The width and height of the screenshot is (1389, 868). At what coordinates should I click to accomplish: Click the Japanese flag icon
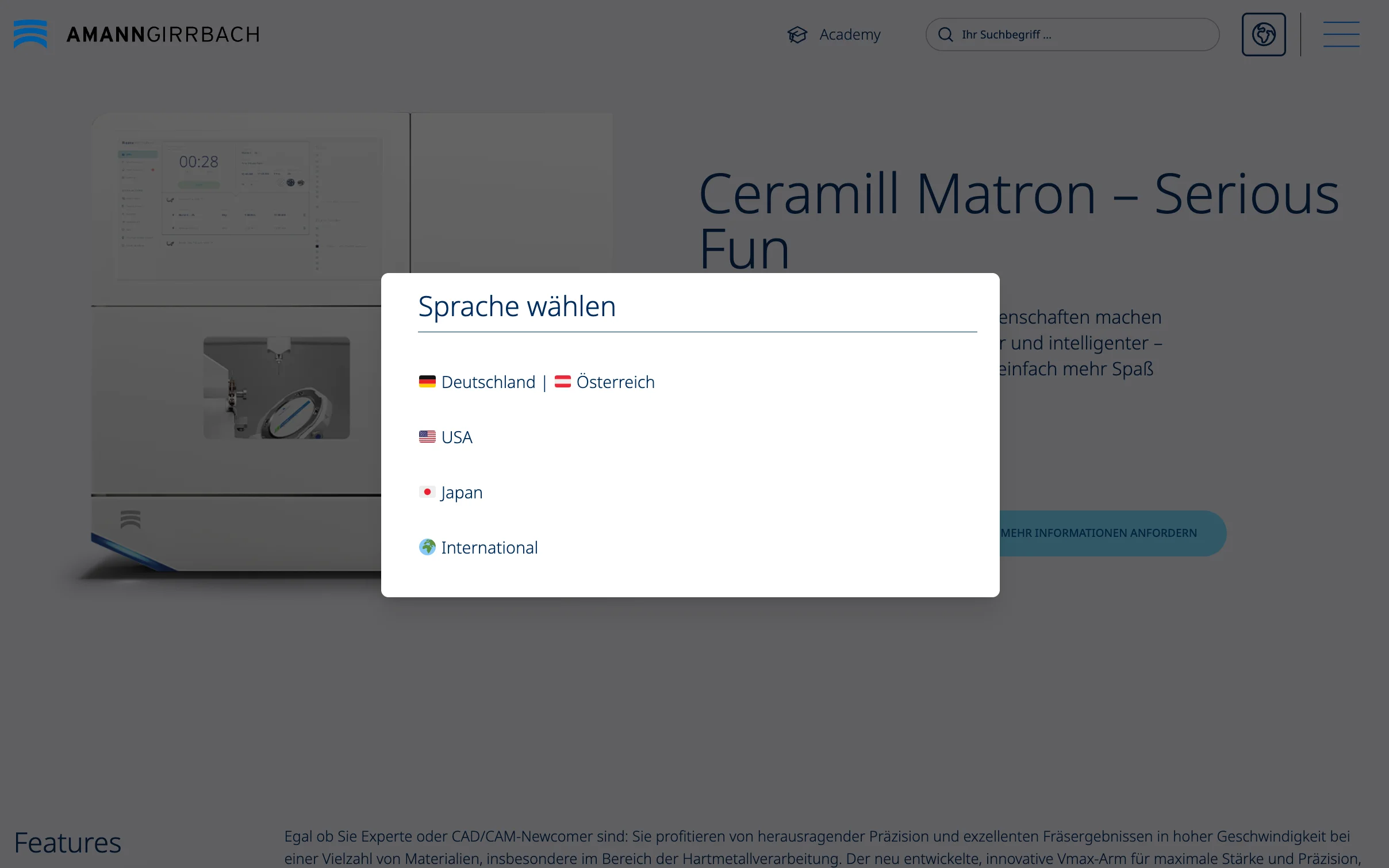[427, 491]
